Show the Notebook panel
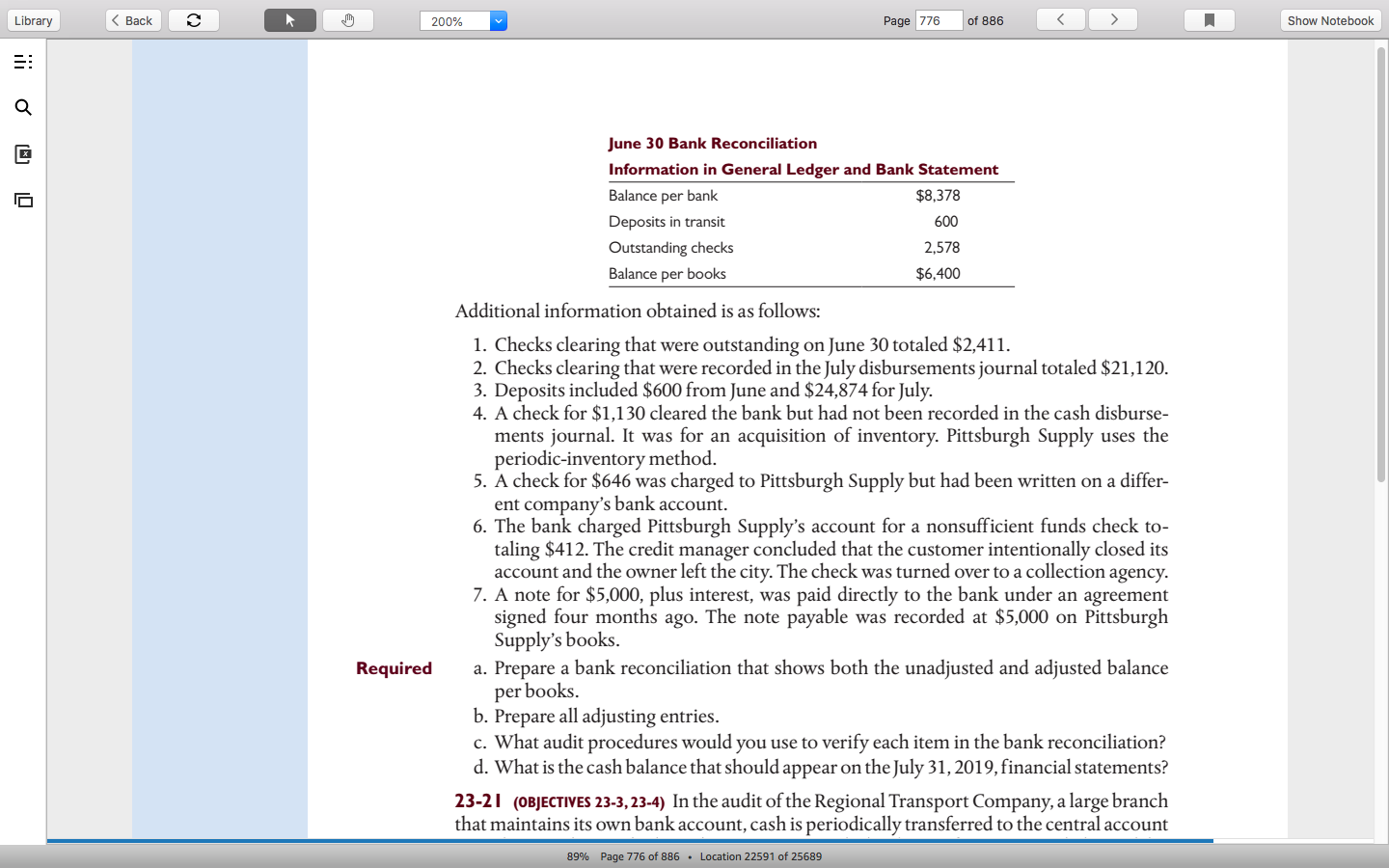Screen dimensions: 1389x868 pyautogui.click(x=1329, y=19)
